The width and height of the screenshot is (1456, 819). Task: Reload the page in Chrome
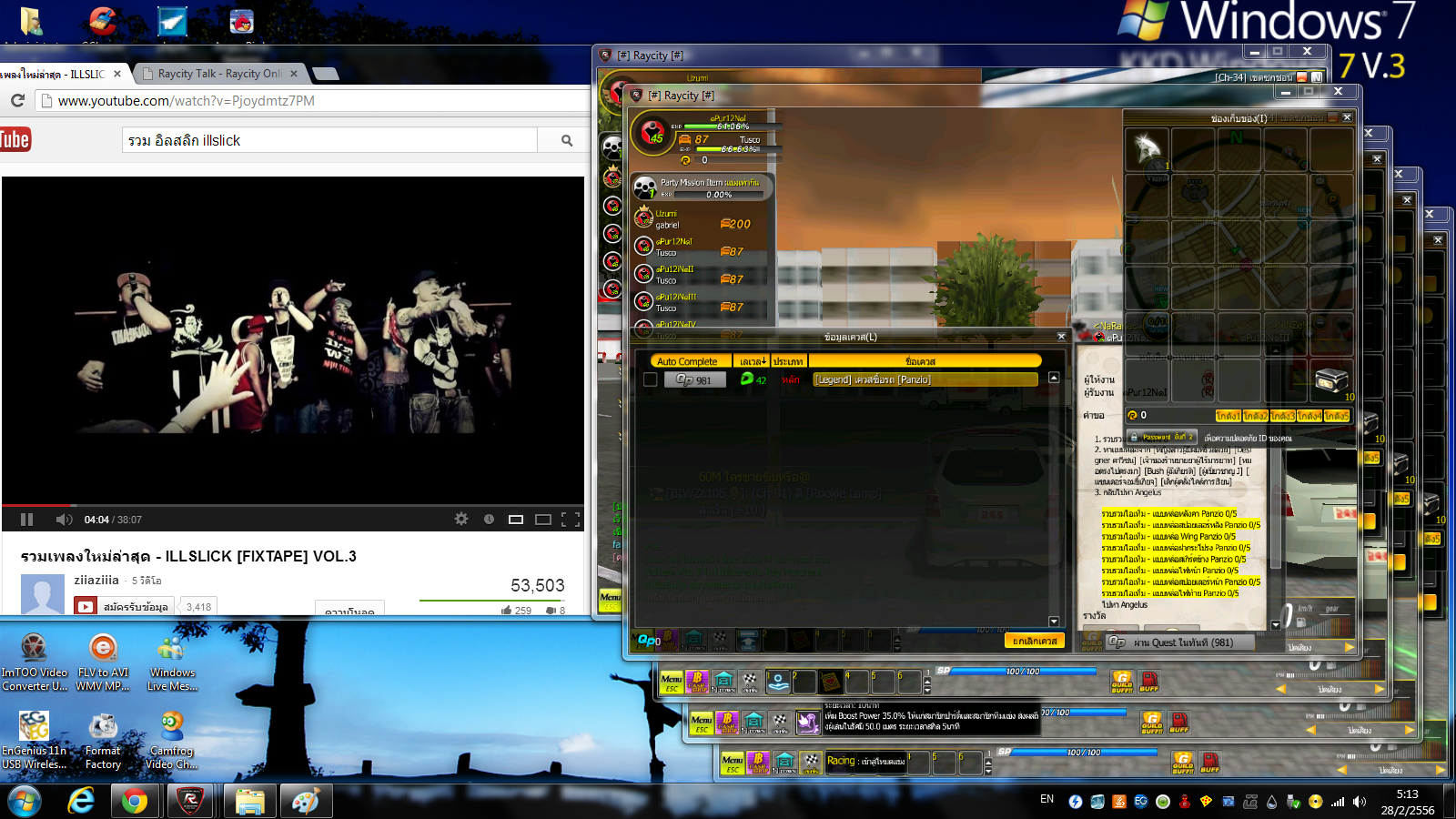coord(17,101)
